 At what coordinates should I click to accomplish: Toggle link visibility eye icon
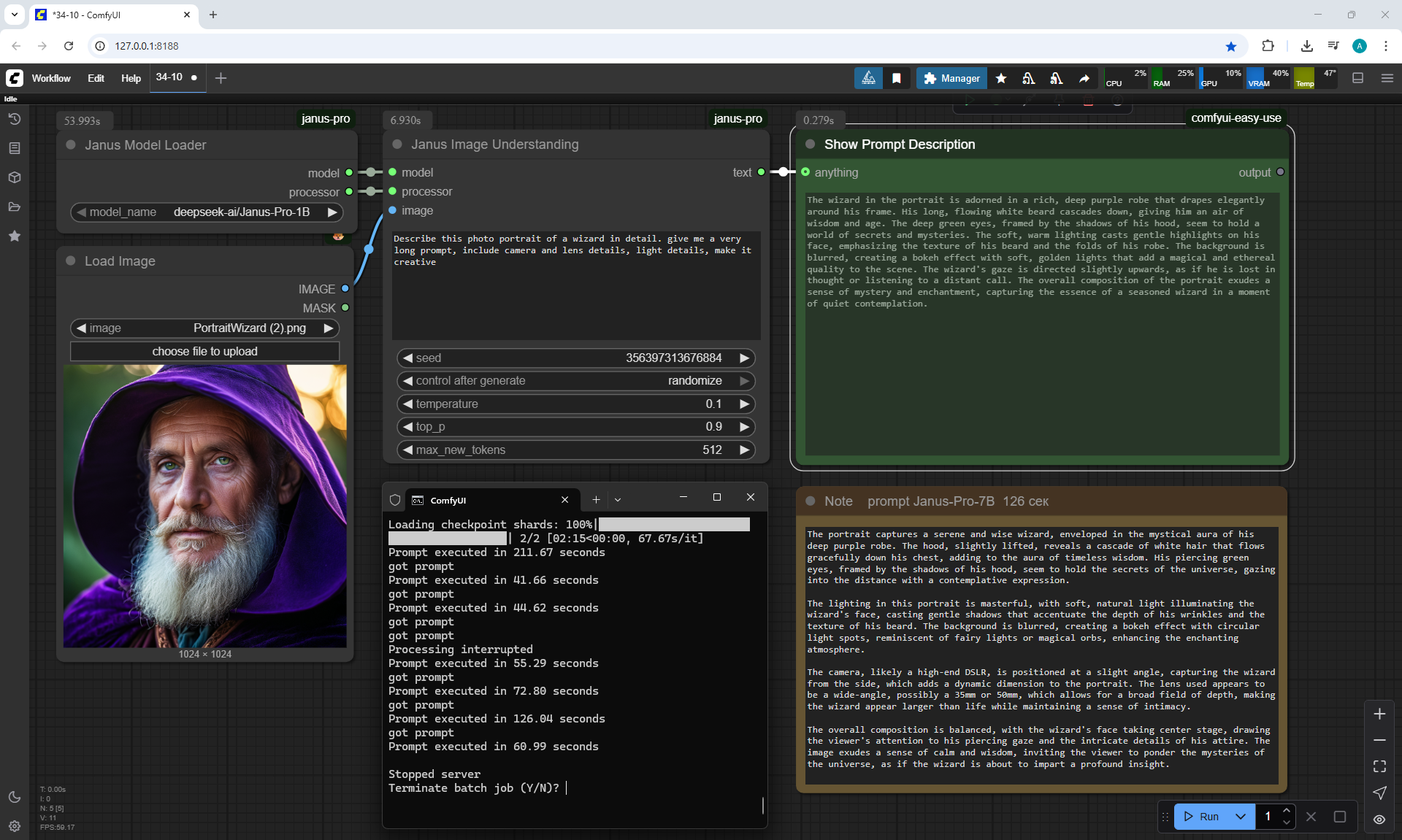(x=1379, y=819)
